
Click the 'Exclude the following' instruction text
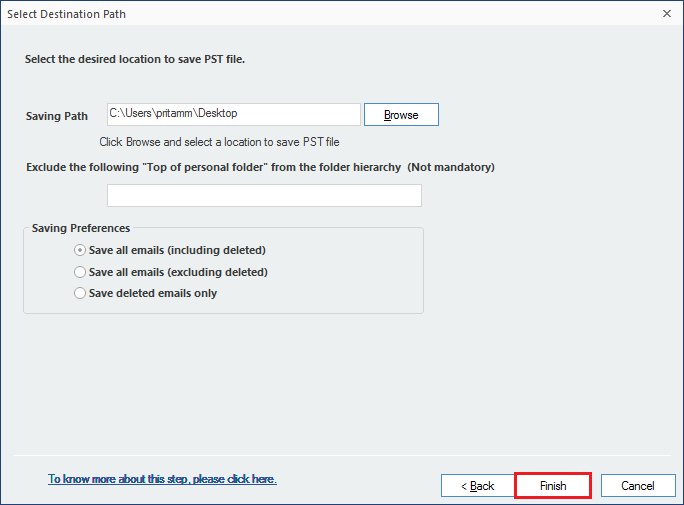click(x=260, y=167)
